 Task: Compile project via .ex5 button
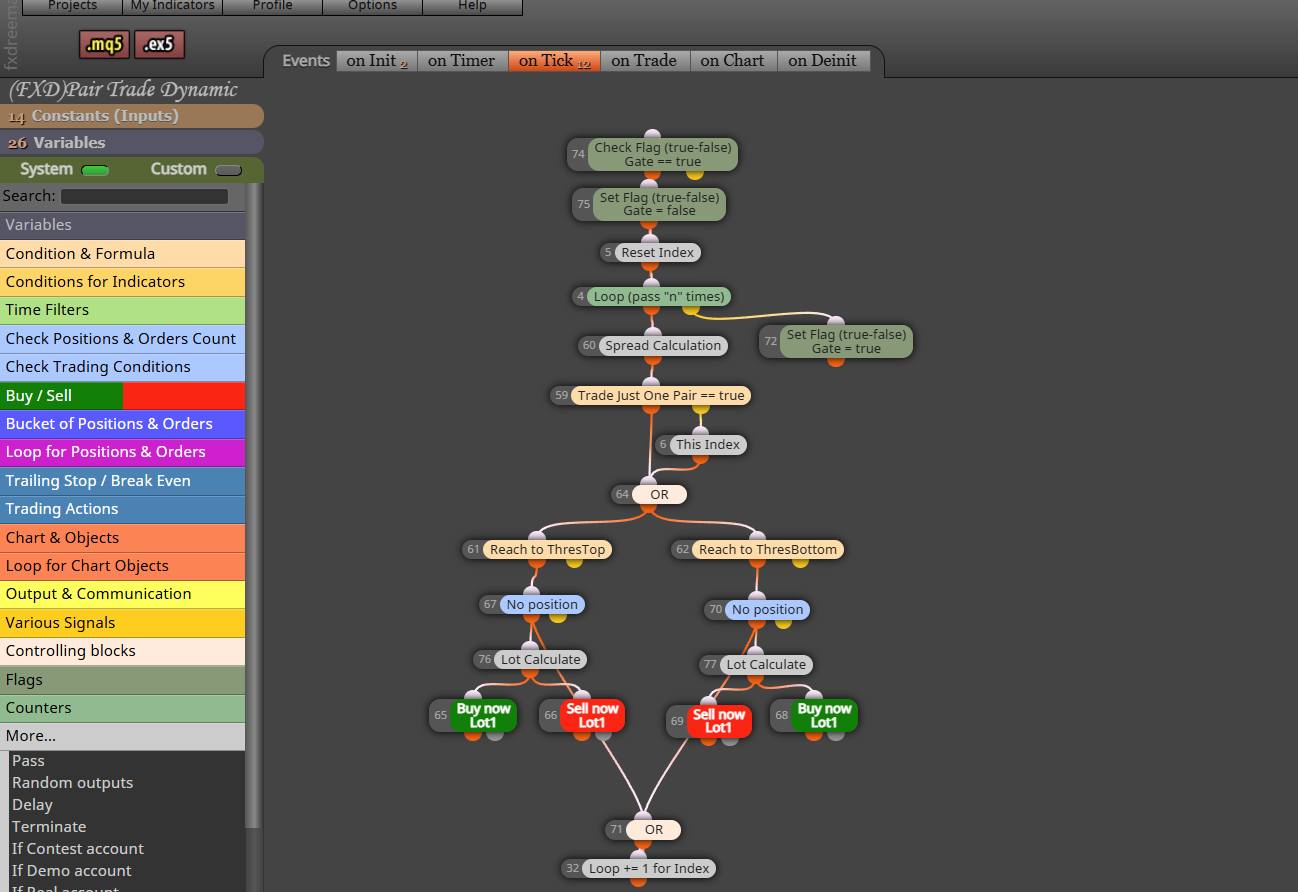159,45
